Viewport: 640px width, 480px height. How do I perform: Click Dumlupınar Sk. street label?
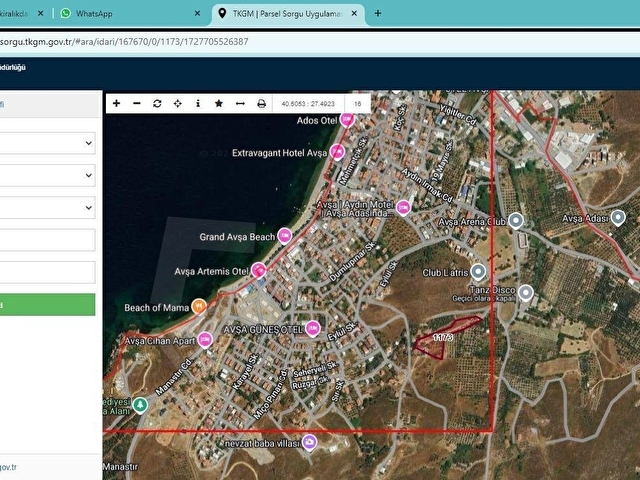352,261
